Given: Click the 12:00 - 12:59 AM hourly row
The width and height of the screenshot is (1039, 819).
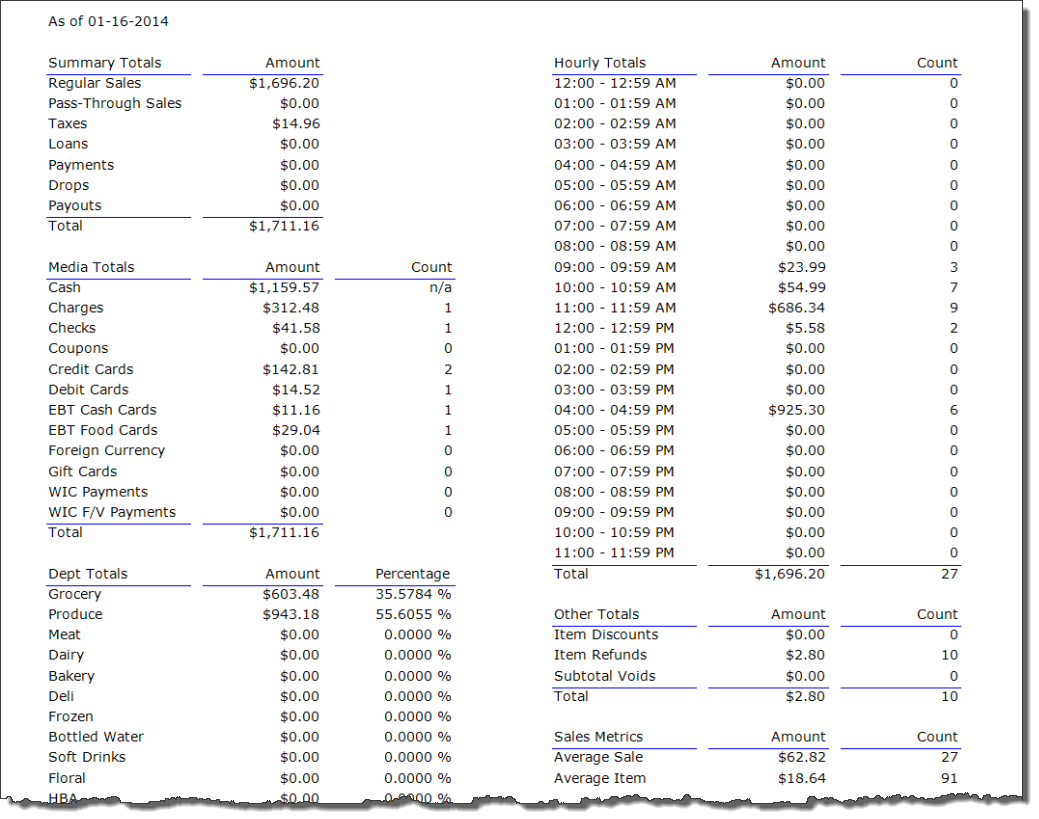Looking at the screenshot, I should click(x=756, y=83).
